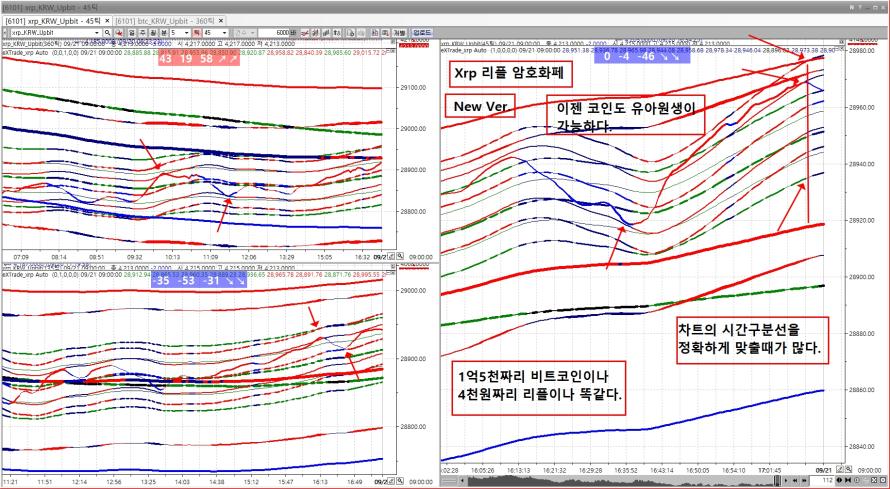The height and width of the screenshot is (489, 890).
Task: Click the 28960.00 price label on the right chart axis
Action: (x=859, y=108)
